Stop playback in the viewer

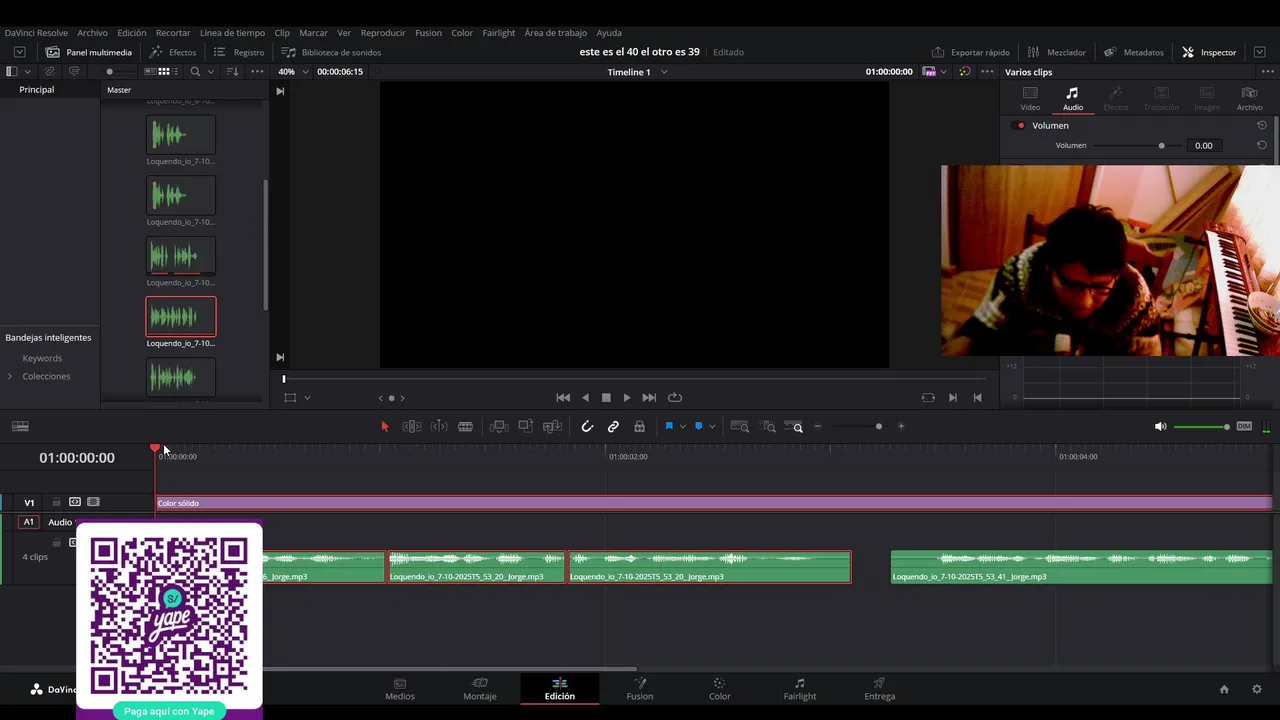pos(606,398)
